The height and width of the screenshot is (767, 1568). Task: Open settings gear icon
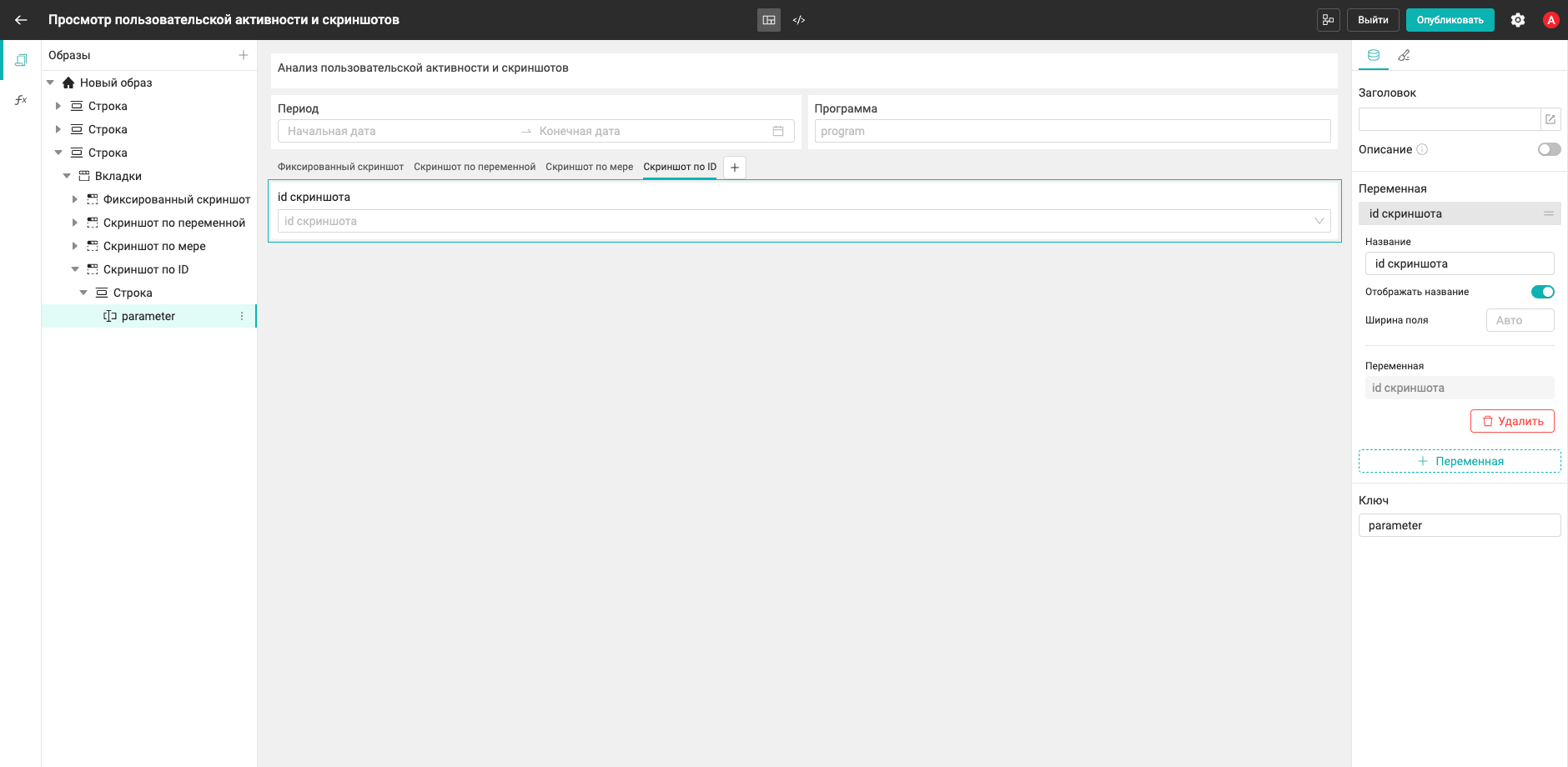click(x=1518, y=20)
